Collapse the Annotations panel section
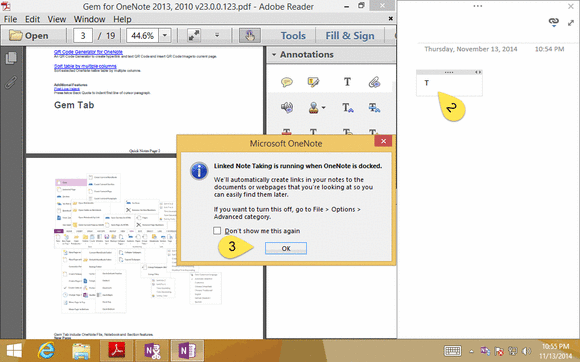The height and width of the screenshot is (362, 580). [x=274, y=54]
